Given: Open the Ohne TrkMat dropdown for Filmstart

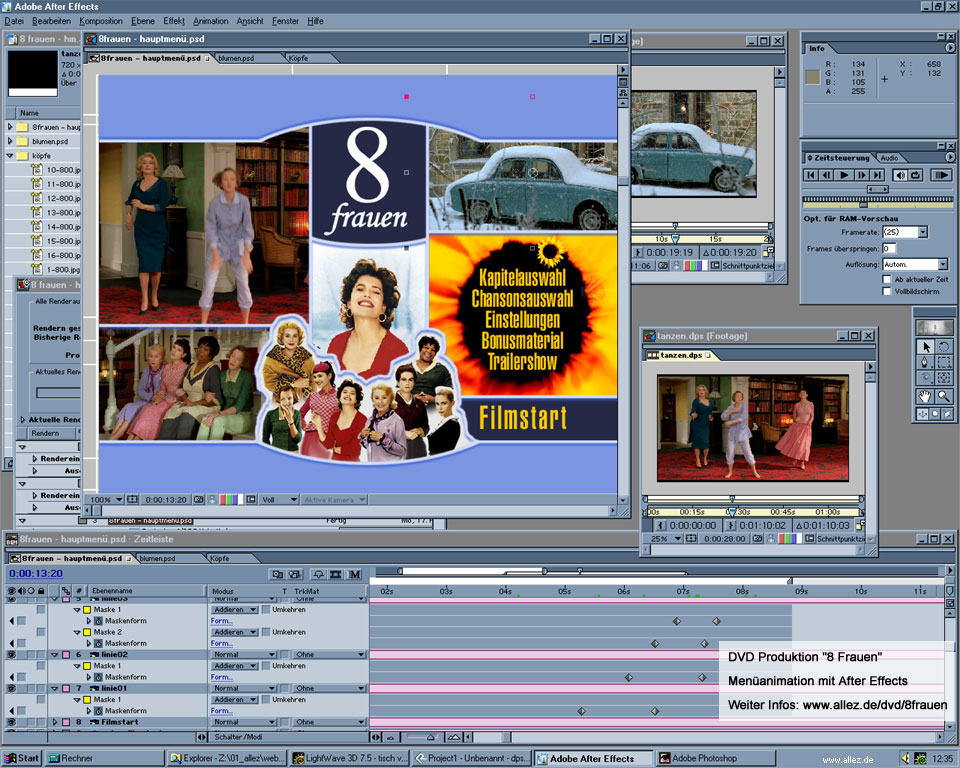Looking at the screenshot, I should (x=329, y=722).
